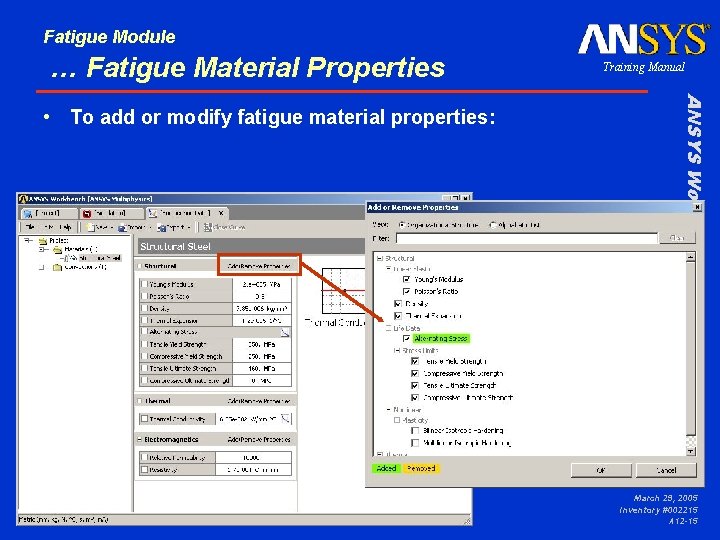
Task: Open the Alternating Stress curve graph icon
Action: [x=285, y=332]
